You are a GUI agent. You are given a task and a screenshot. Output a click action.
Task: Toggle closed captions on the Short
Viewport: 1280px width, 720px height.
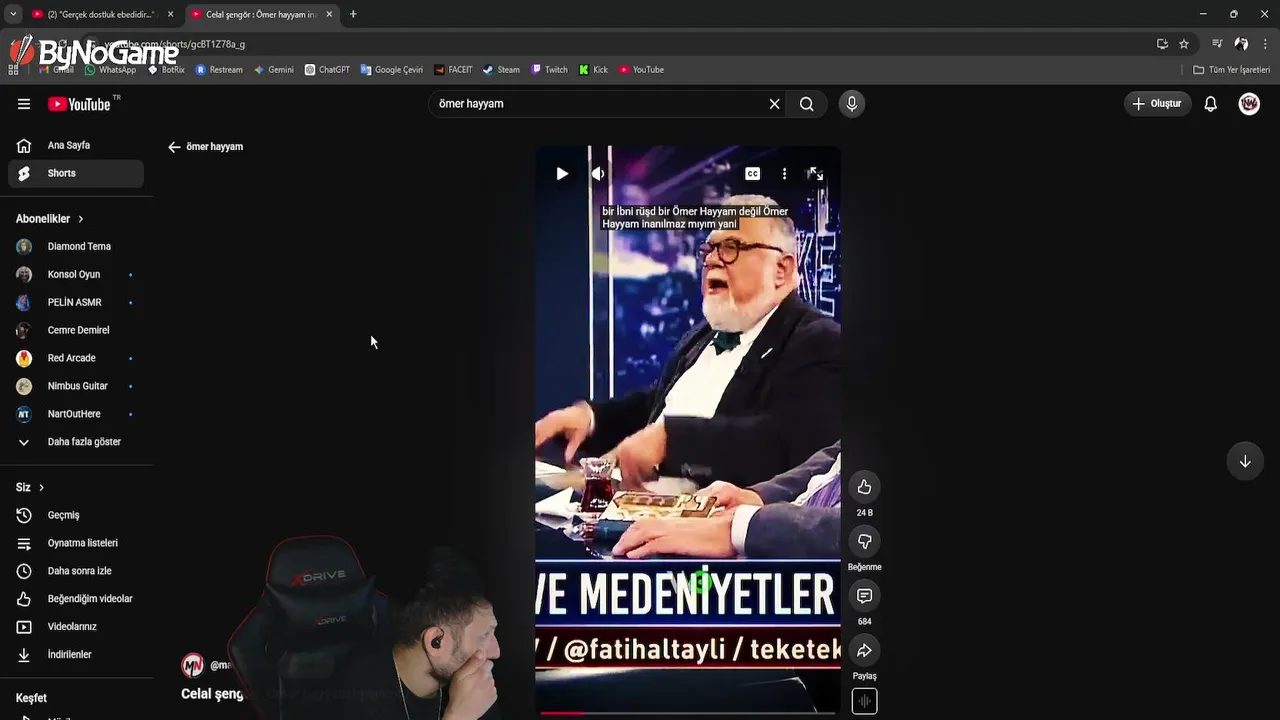752,174
